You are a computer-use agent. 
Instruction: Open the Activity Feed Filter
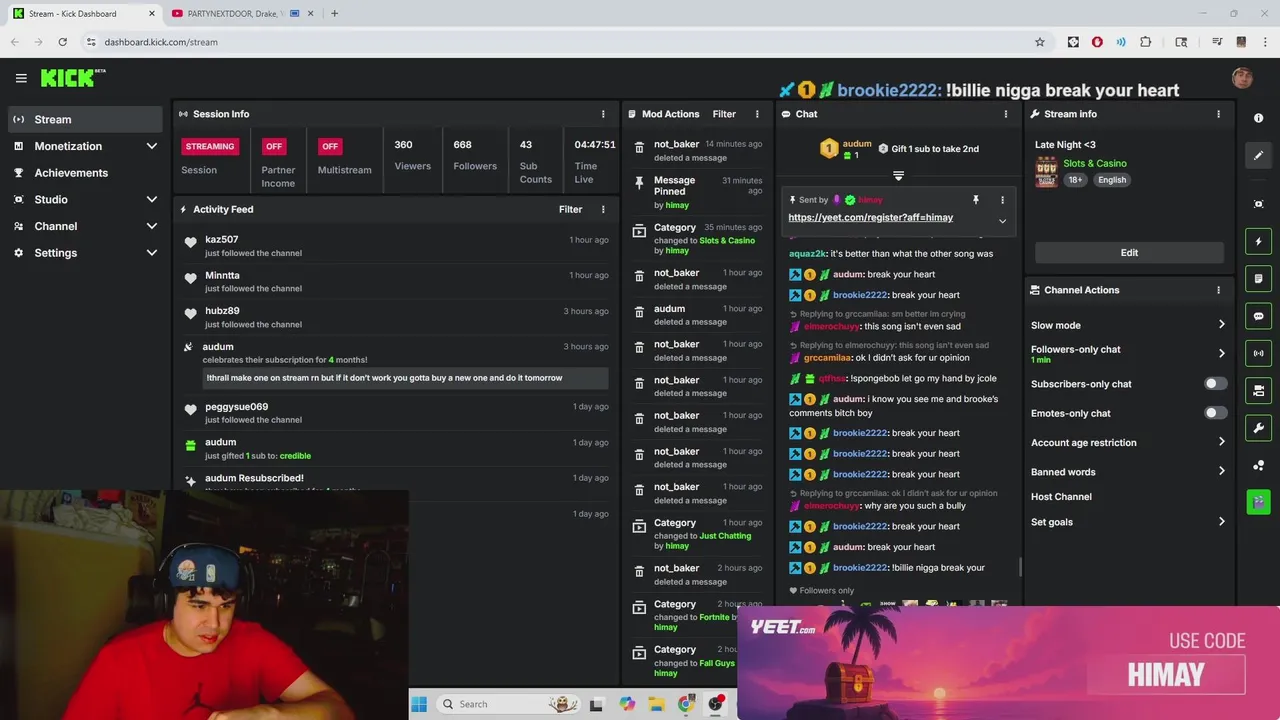pos(570,209)
